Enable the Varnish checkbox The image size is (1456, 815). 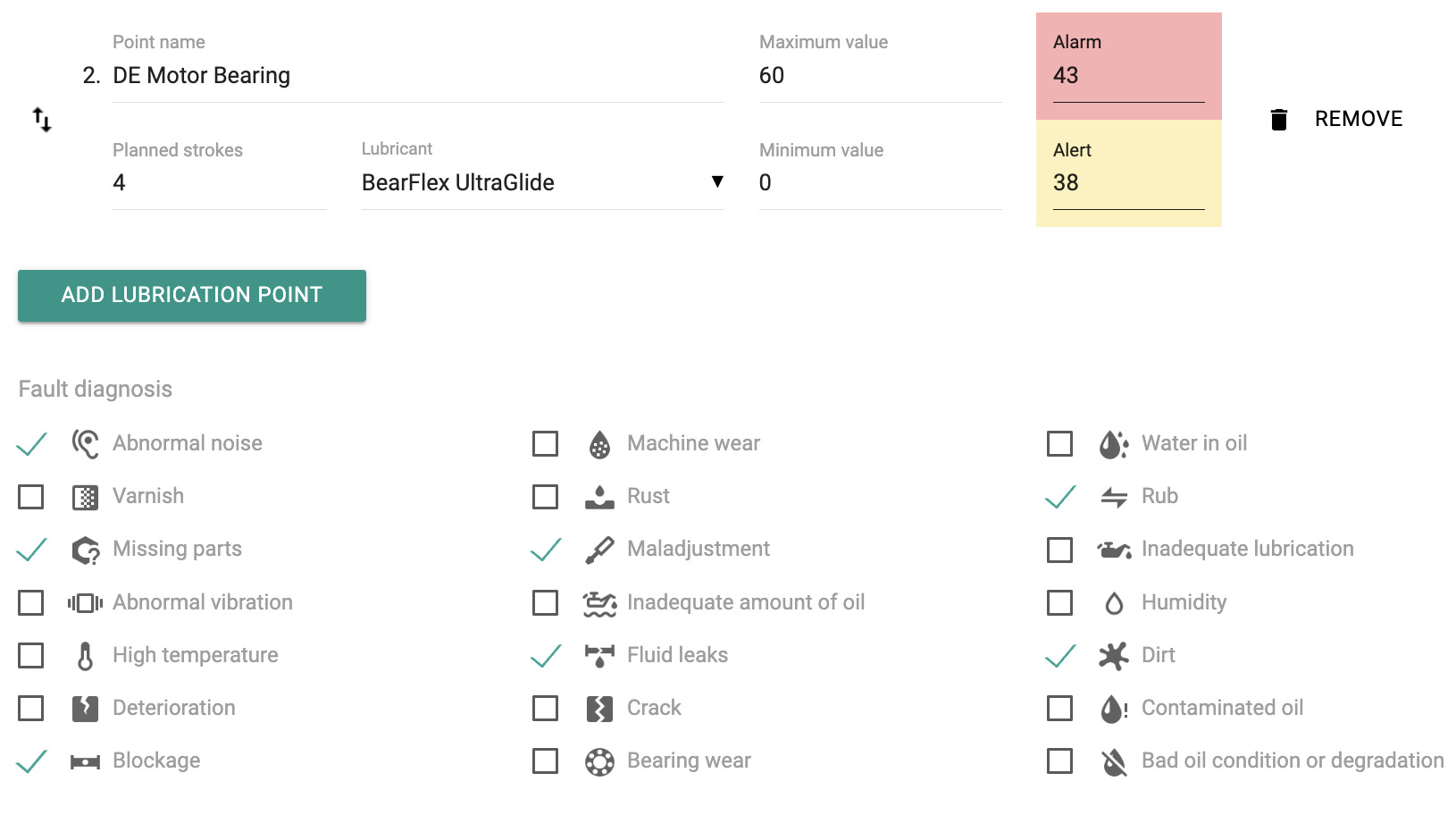pos(31,497)
